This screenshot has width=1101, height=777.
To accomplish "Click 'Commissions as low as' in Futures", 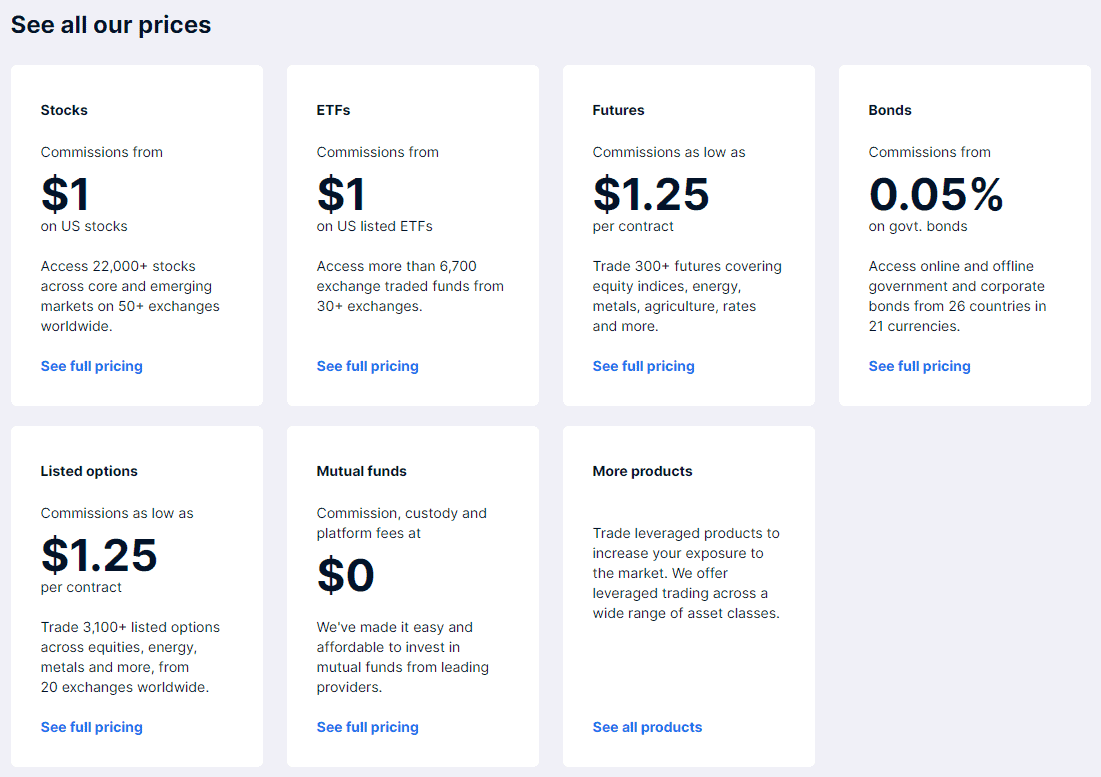I will click(x=669, y=152).
